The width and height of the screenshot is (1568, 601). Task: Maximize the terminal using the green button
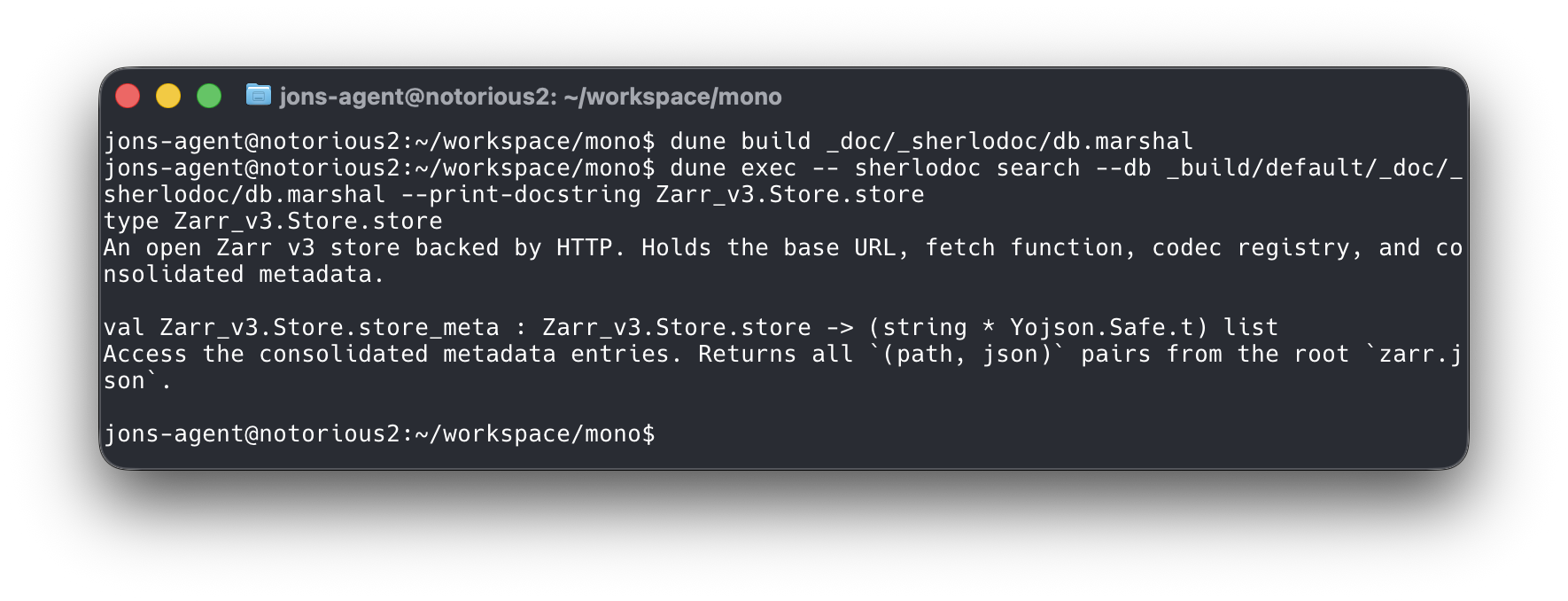pyautogui.click(x=209, y=96)
